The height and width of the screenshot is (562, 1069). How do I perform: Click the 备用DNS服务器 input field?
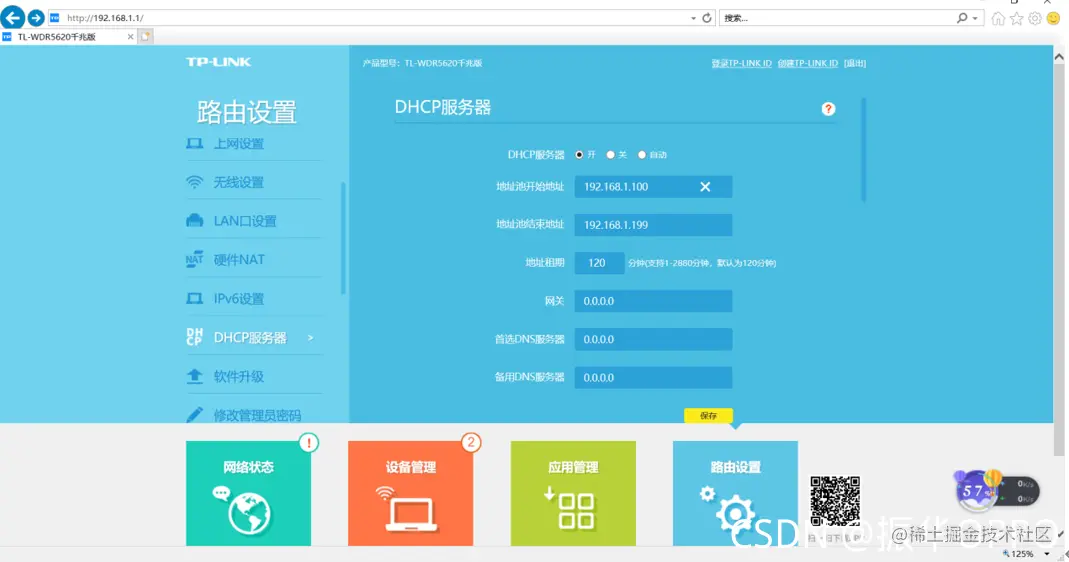point(653,378)
